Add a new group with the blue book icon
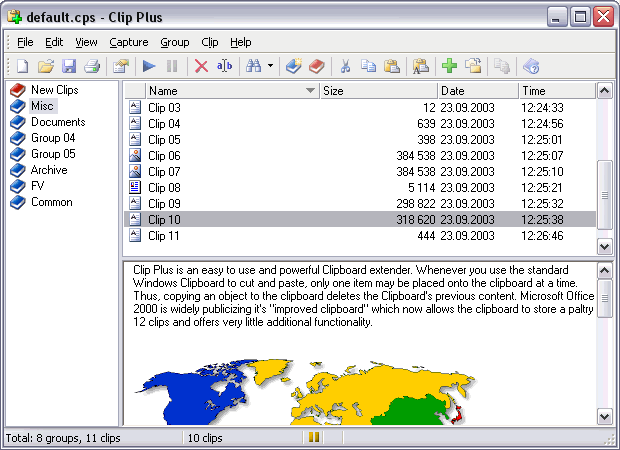620x450 pixels. [294, 66]
